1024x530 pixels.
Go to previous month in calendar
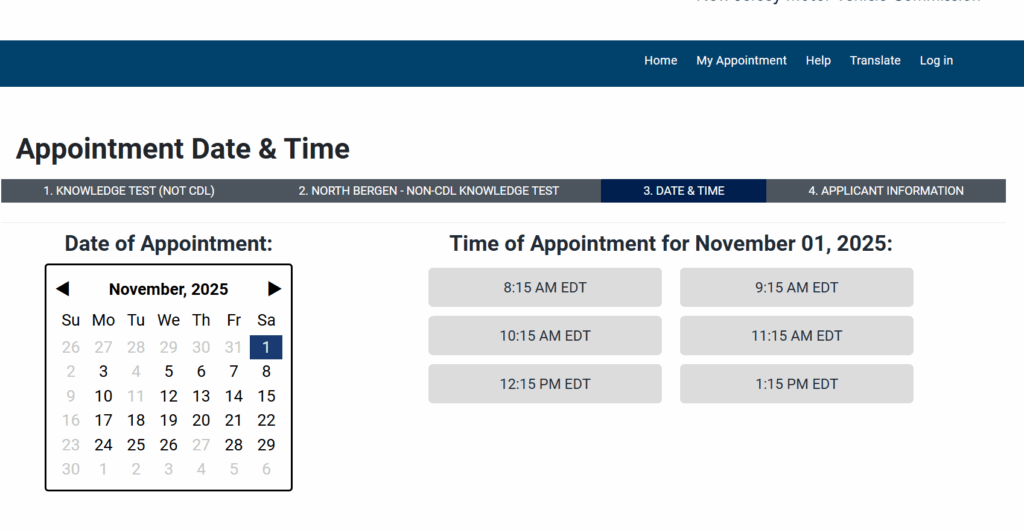tap(63, 289)
